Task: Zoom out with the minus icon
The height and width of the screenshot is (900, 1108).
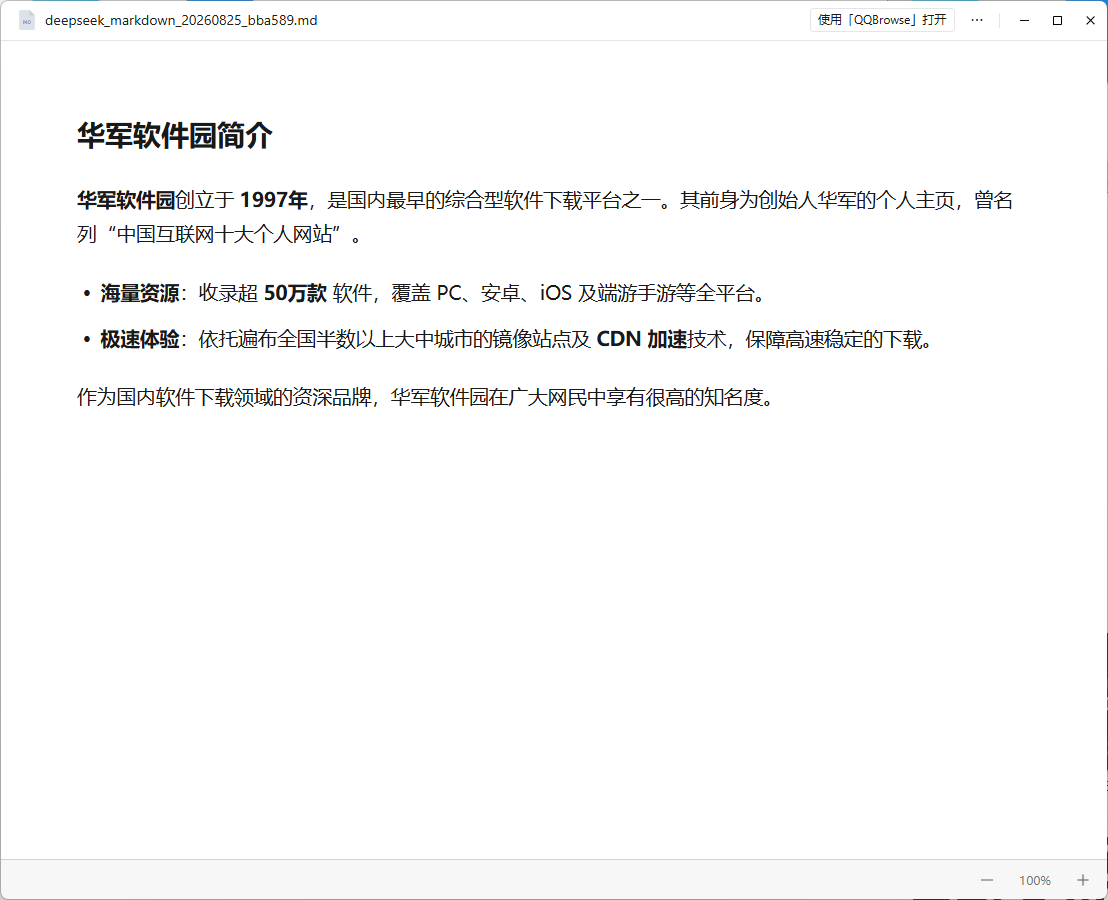Action: [986, 880]
